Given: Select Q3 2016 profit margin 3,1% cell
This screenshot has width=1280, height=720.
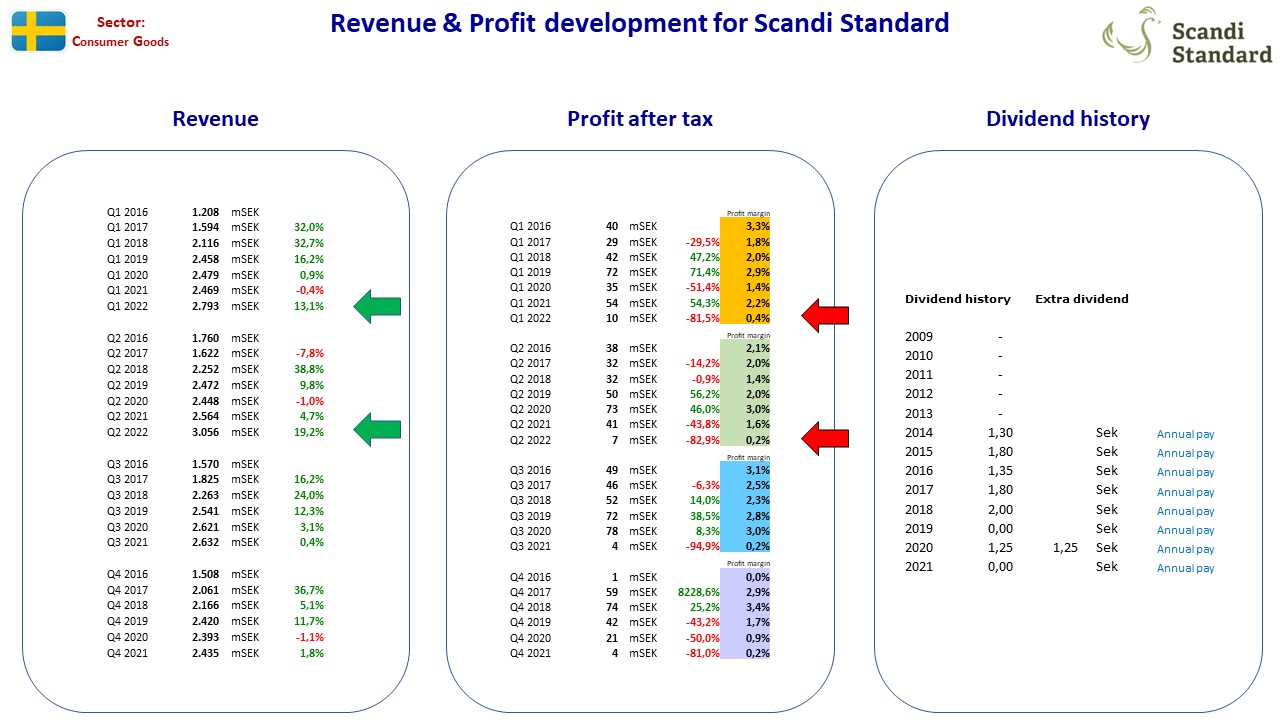Looking at the screenshot, I should pyautogui.click(x=745, y=470).
